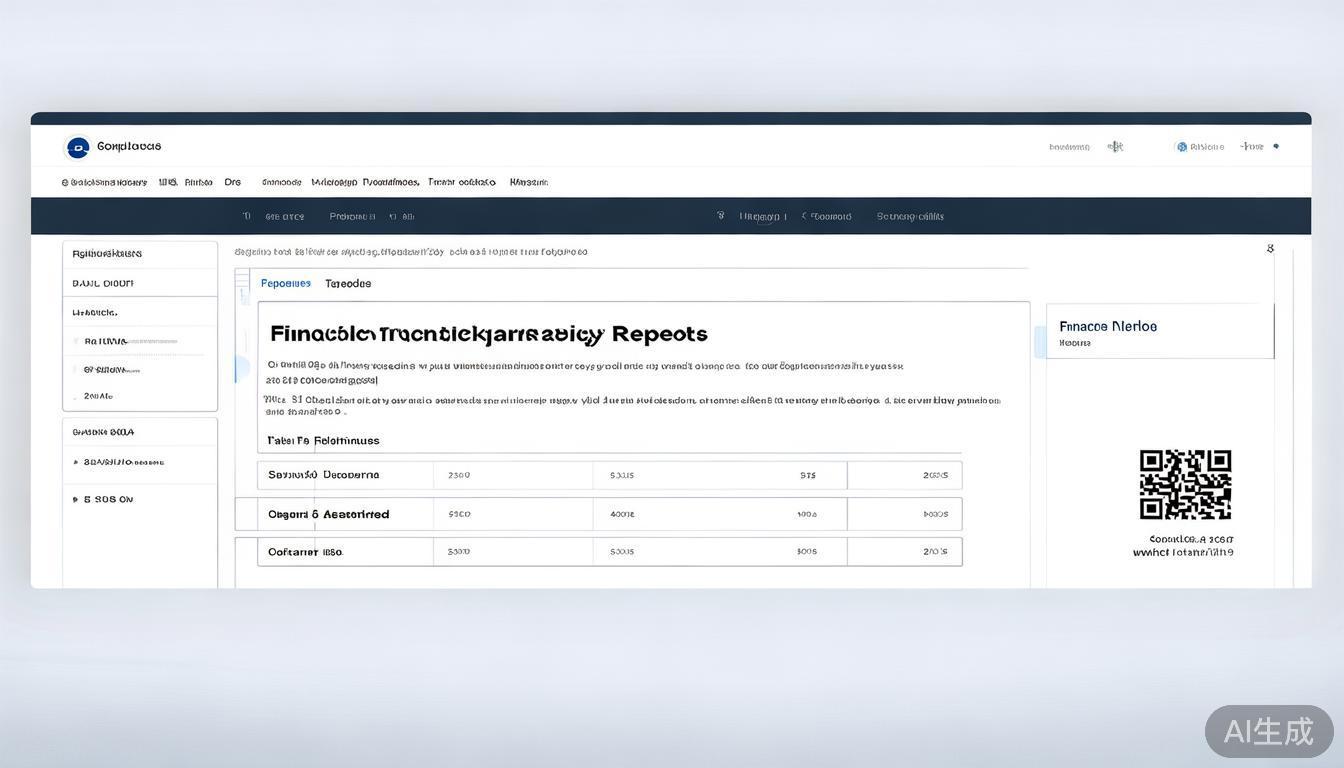
Task: Click the small dot icon at the header's far right
Action: (1276, 147)
